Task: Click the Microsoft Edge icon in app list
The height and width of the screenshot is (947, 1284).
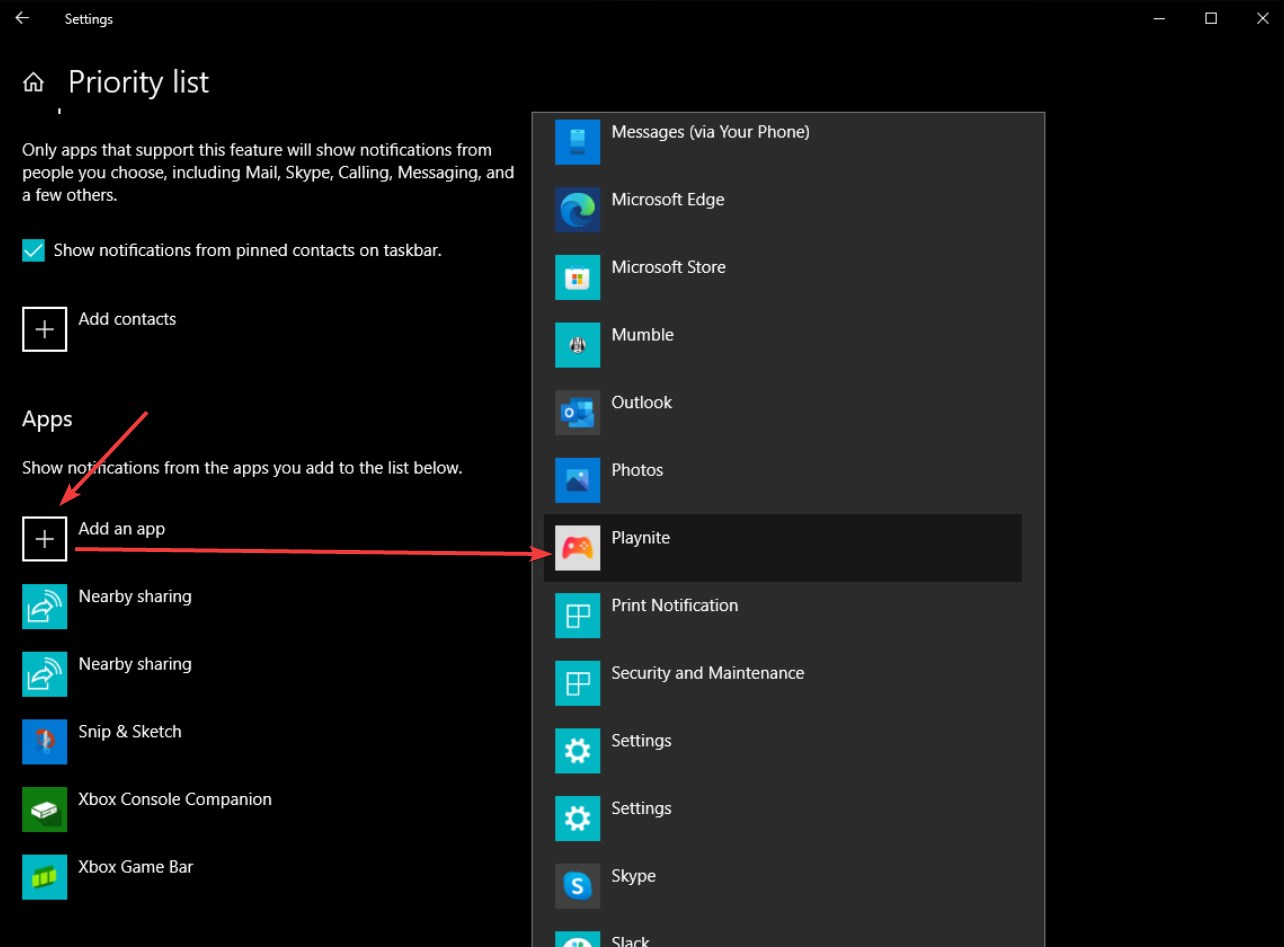Action: [x=578, y=210]
